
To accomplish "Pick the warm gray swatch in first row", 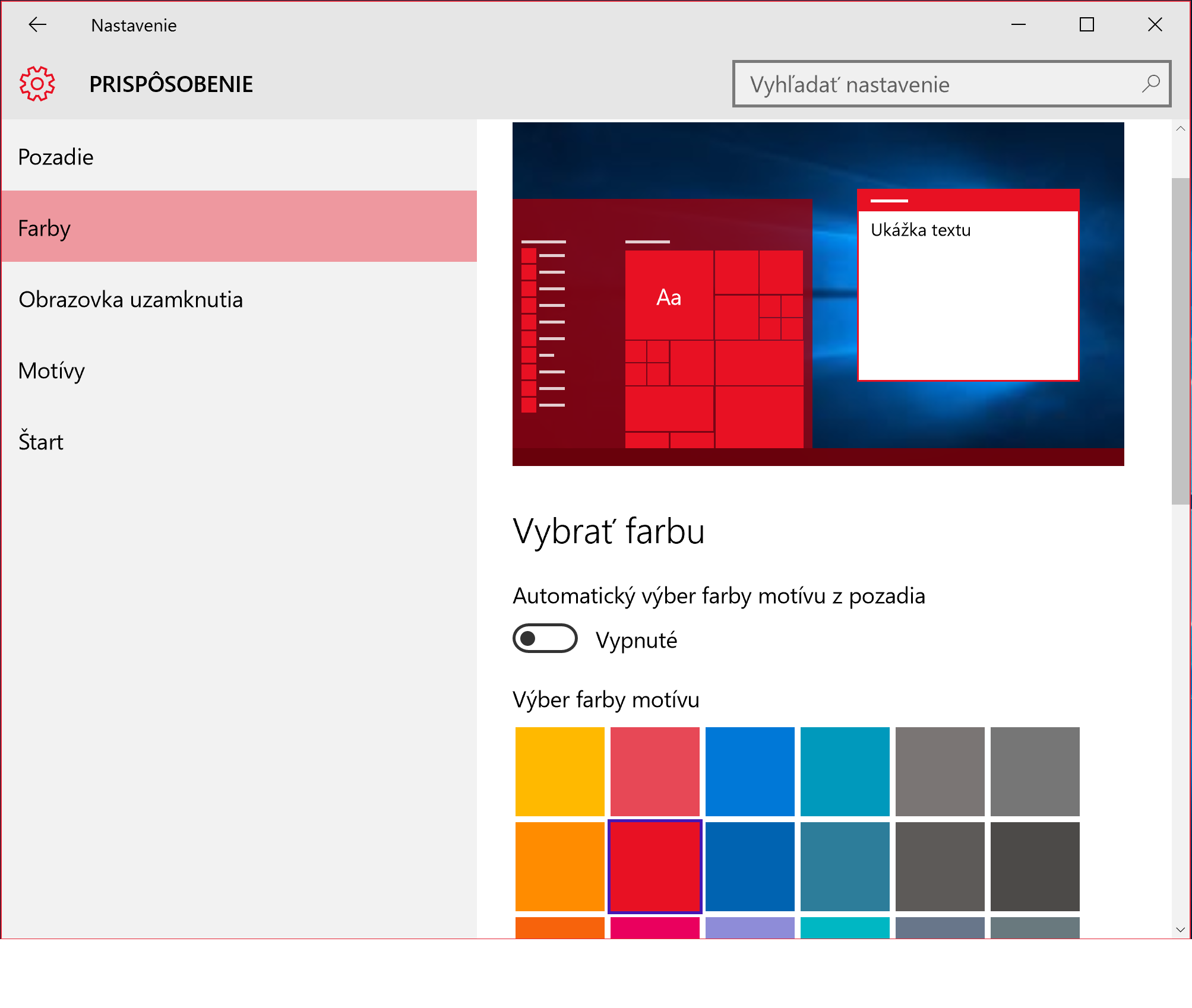I will click(x=940, y=772).
